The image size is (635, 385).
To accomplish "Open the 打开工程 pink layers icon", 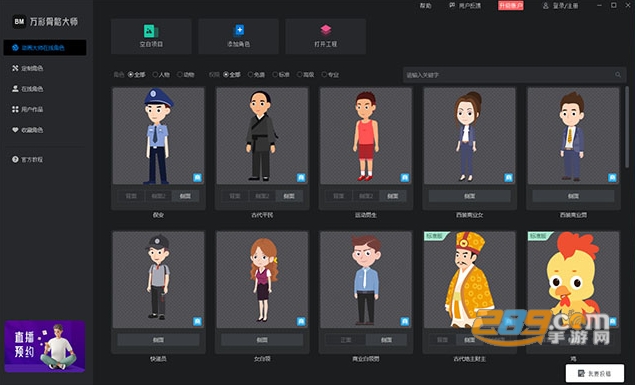I will [x=326, y=30].
